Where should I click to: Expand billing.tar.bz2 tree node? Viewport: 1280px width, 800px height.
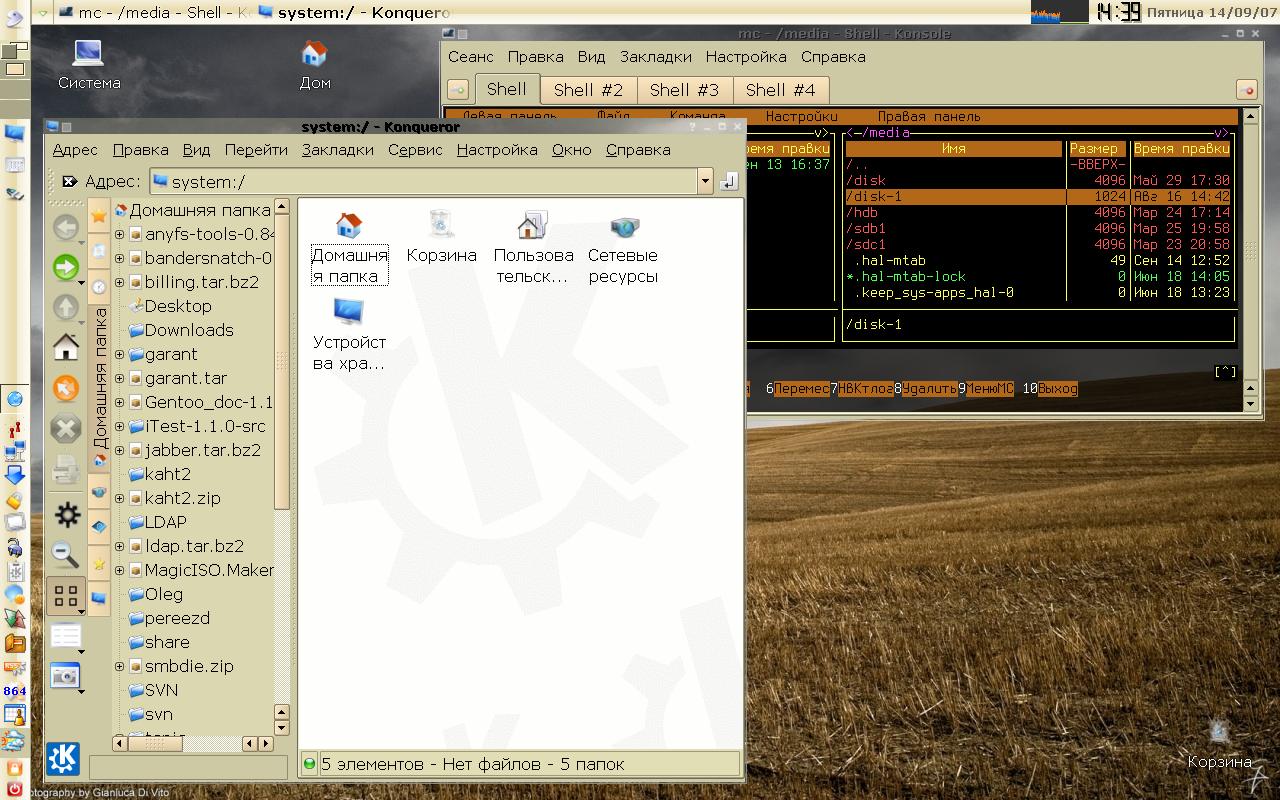click(x=119, y=282)
